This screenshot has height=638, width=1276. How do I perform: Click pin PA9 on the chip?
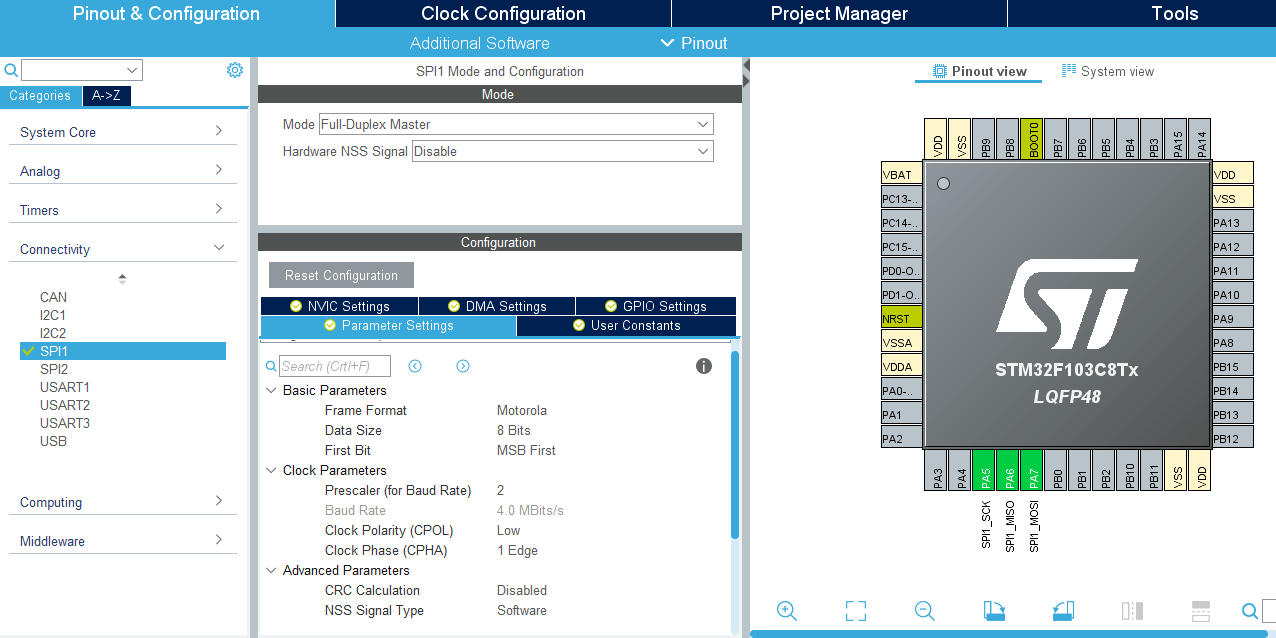[x=1232, y=319]
